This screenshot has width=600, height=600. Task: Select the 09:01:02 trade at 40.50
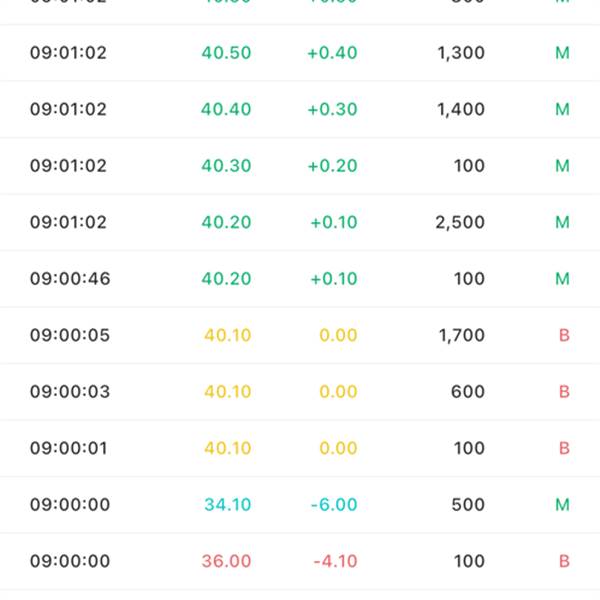tap(300, 53)
